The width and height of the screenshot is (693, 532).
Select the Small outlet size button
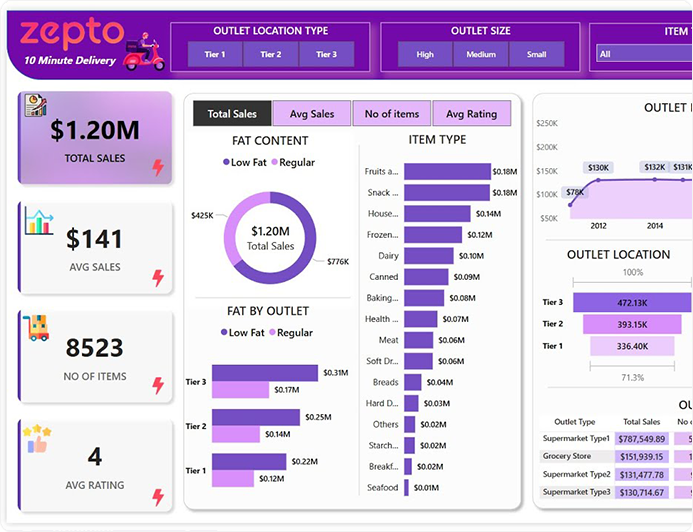(x=536, y=54)
